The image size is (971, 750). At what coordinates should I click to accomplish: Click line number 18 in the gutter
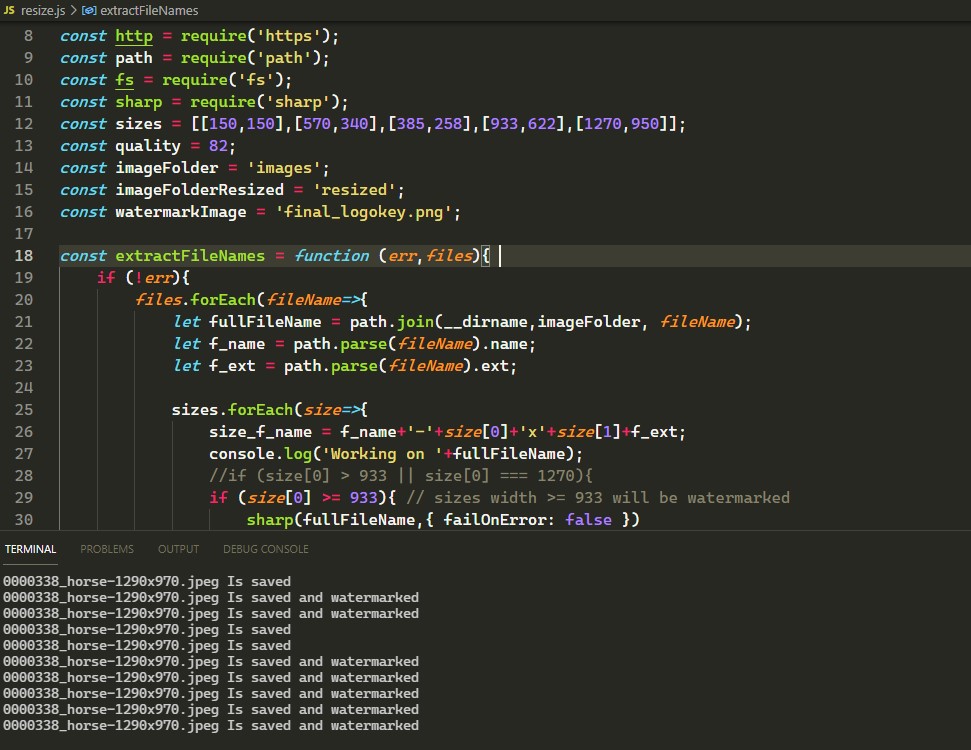pos(24,256)
